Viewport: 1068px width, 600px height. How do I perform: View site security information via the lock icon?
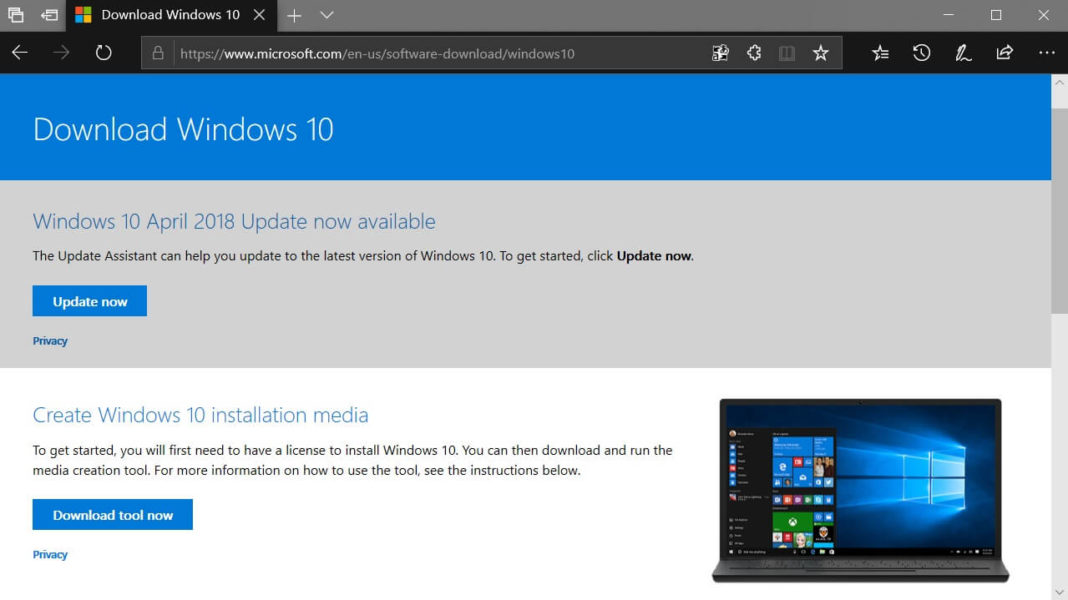(157, 52)
